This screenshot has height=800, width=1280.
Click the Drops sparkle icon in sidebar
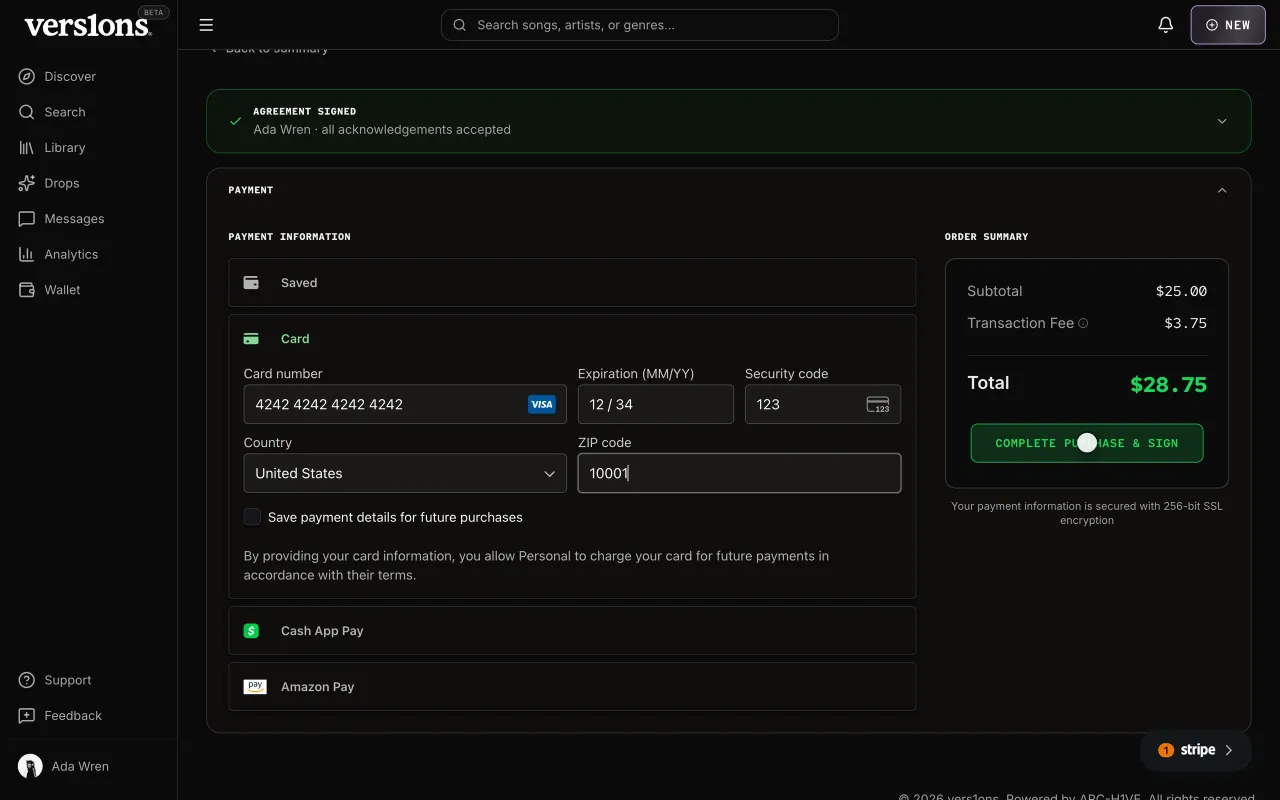click(x=27, y=183)
